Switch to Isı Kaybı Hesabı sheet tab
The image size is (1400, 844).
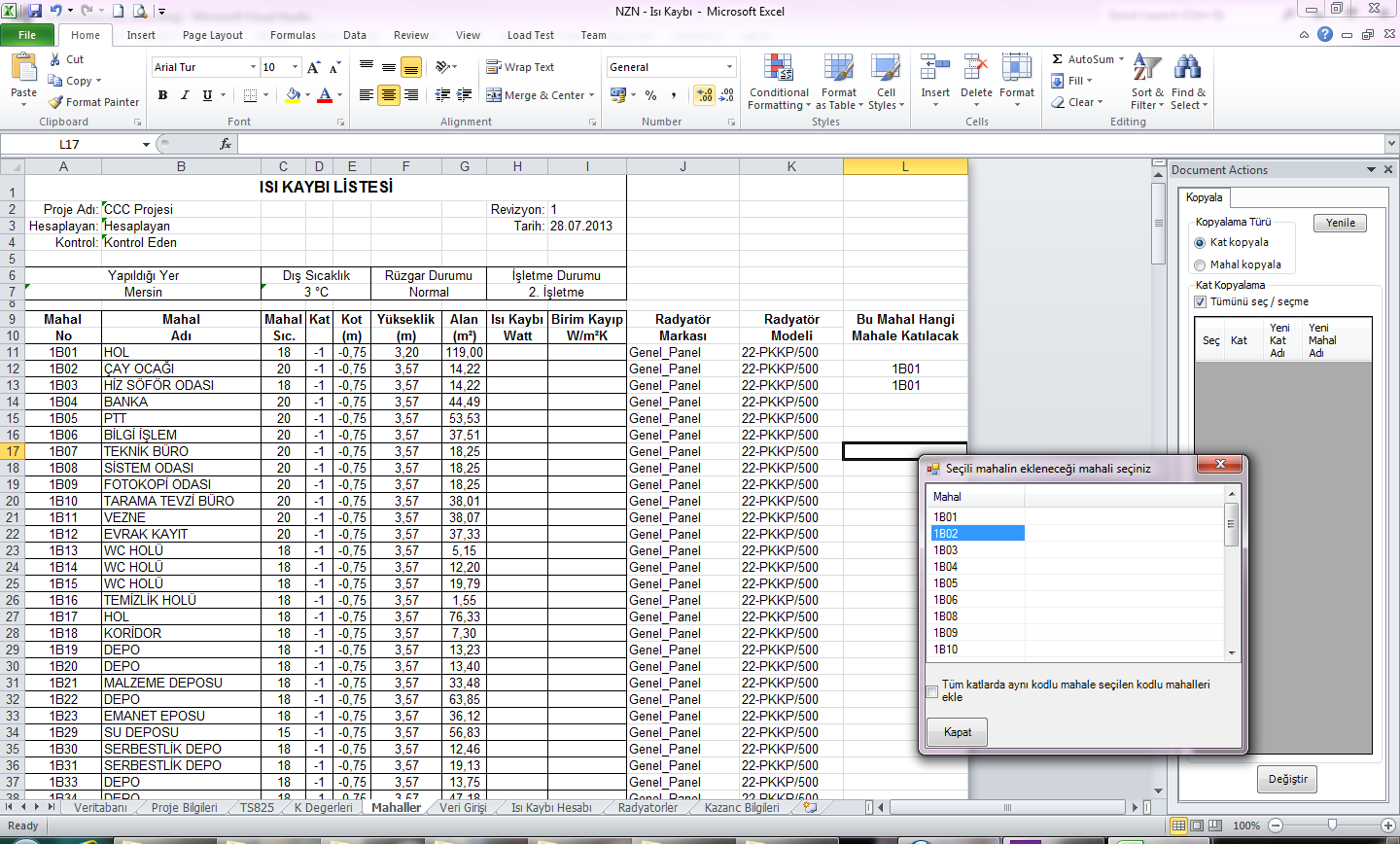tap(551, 808)
